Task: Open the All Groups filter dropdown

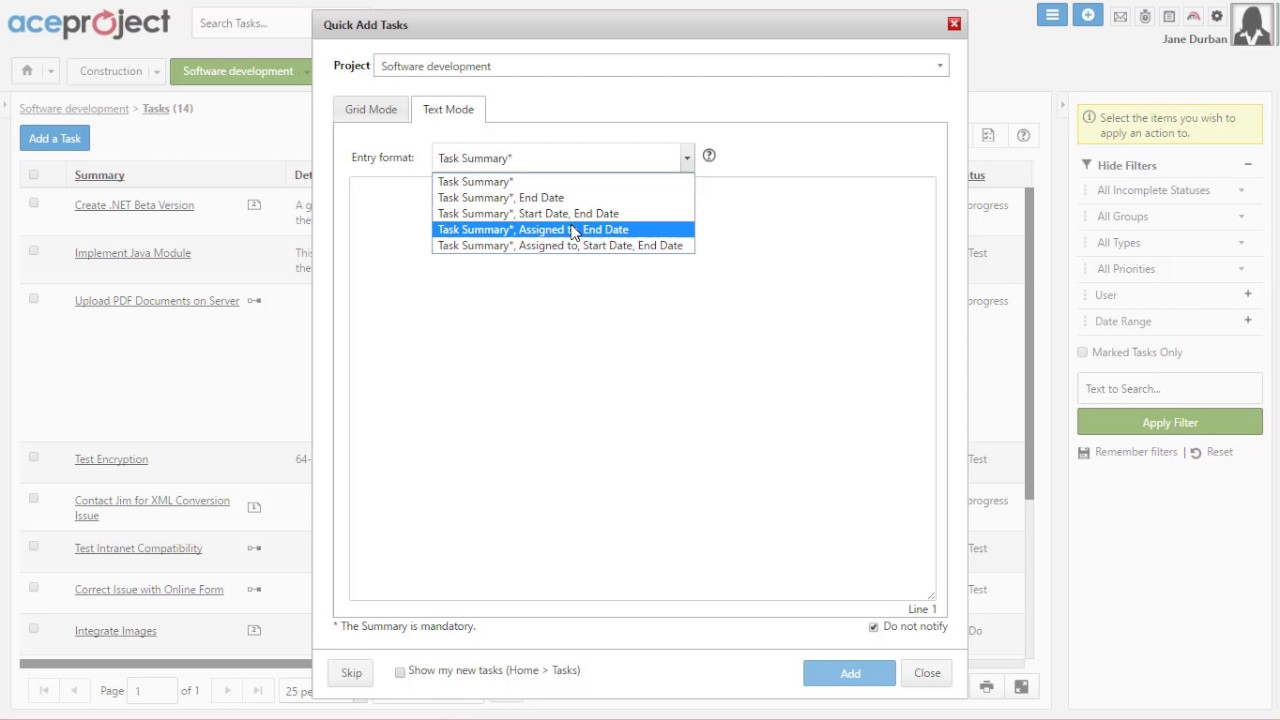Action: click(x=1170, y=216)
